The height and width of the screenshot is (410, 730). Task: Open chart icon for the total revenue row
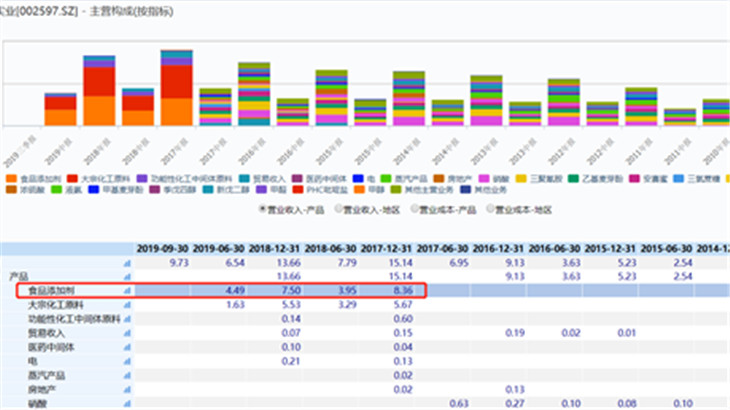[x=127, y=263]
